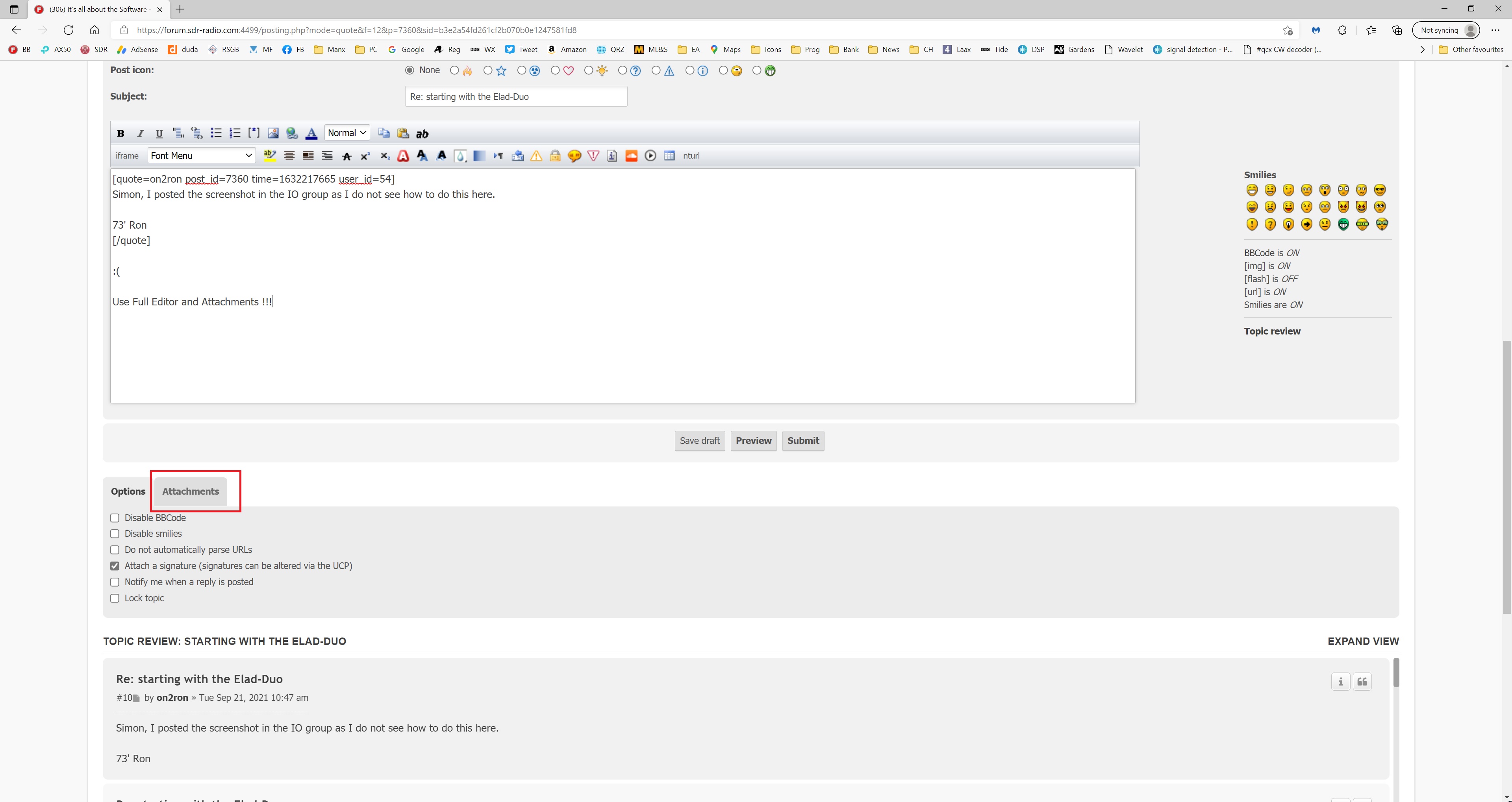Switch to the Options tab
1512x802 pixels.
coord(128,492)
